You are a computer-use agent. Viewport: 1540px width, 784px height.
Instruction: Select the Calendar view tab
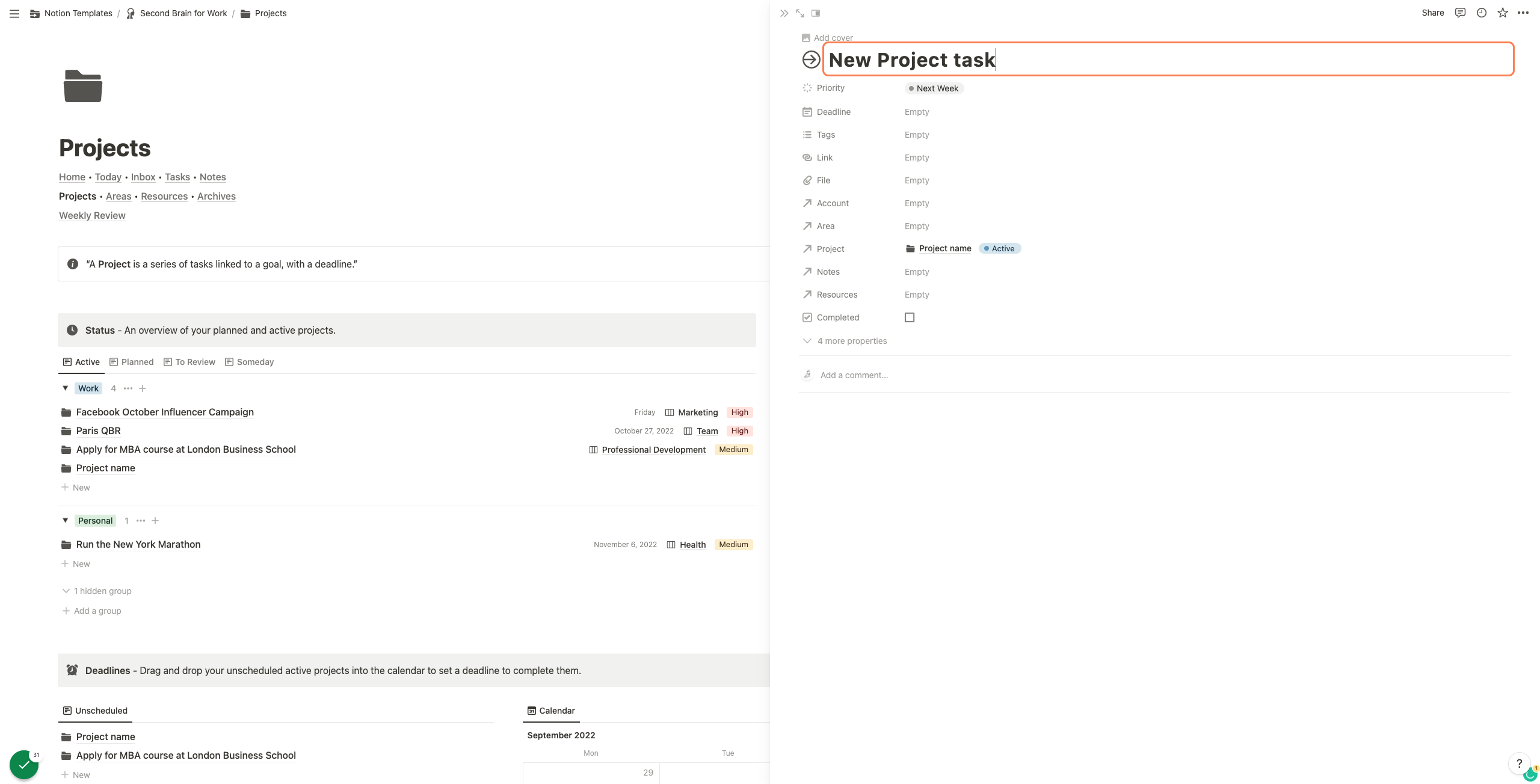coord(551,711)
